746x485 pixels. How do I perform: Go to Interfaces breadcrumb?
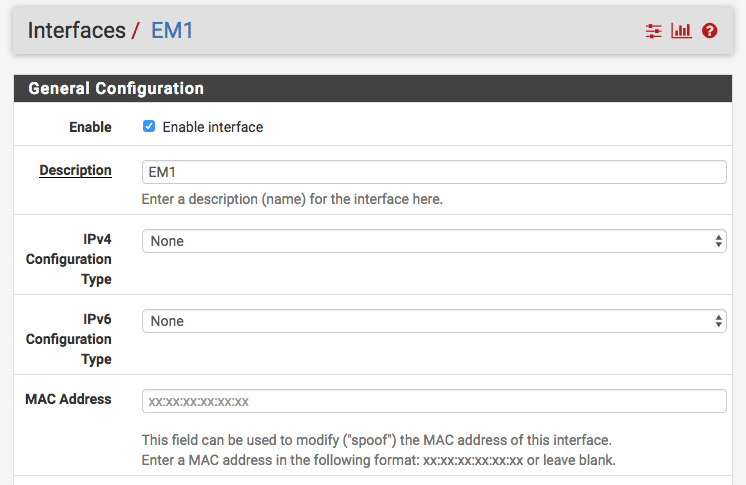click(x=76, y=30)
